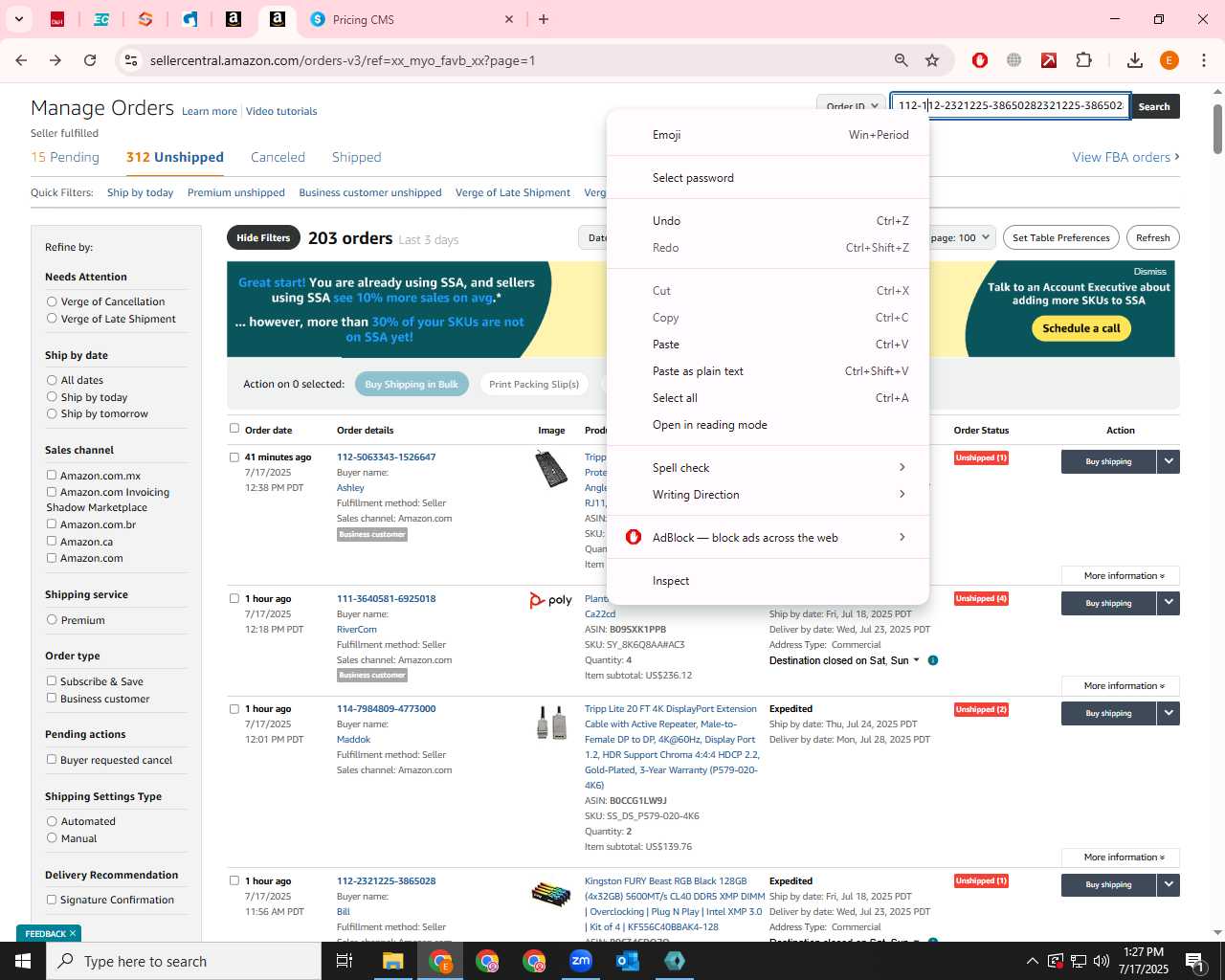Click the gray globe extension icon
1225x980 pixels.
1014,60
